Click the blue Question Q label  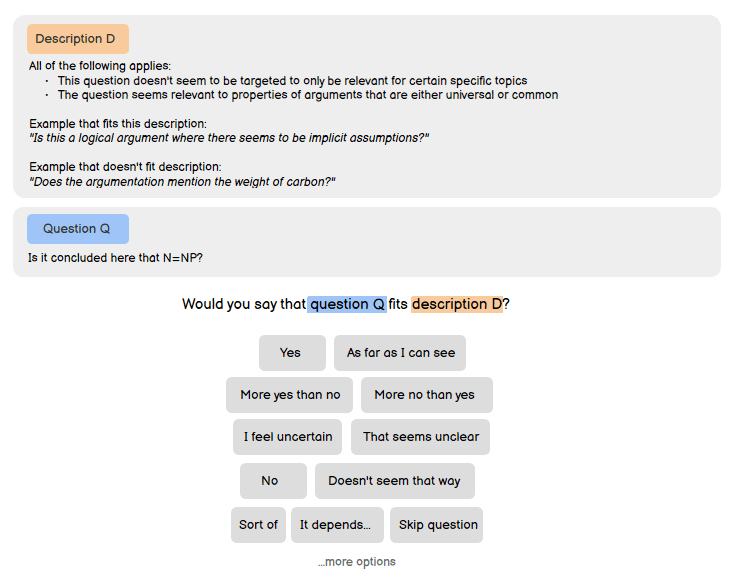click(77, 228)
